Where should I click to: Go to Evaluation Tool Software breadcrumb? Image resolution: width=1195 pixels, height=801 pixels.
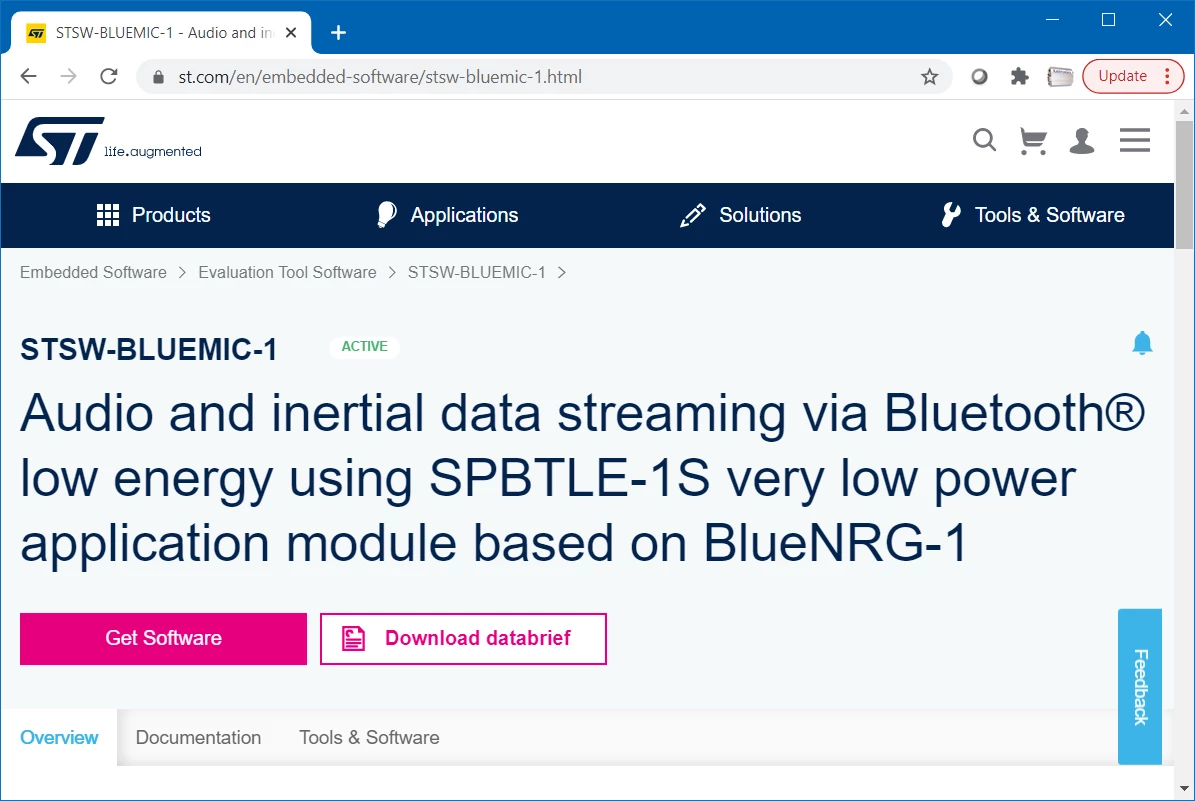tap(287, 272)
